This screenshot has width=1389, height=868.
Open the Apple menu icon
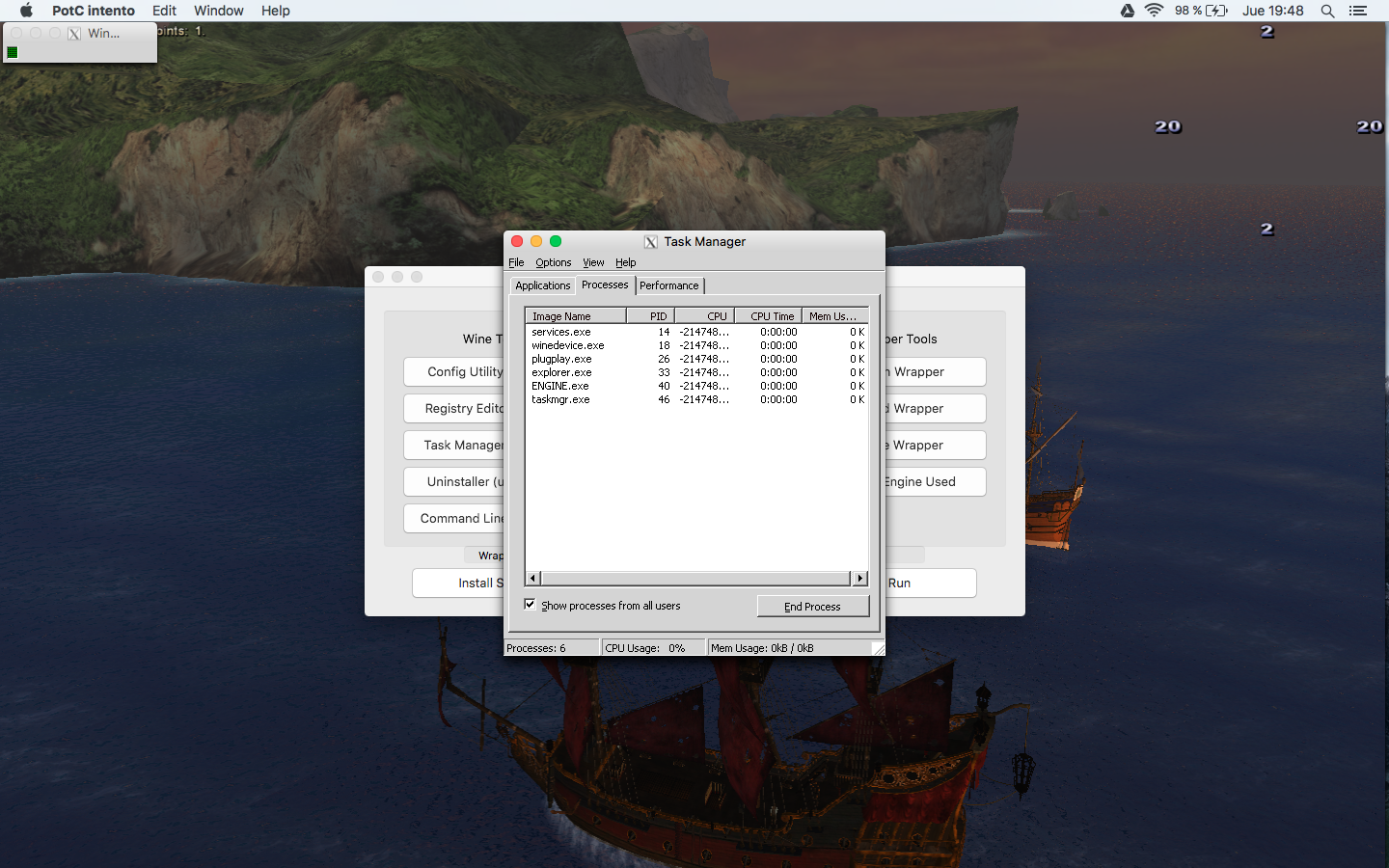(x=26, y=11)
